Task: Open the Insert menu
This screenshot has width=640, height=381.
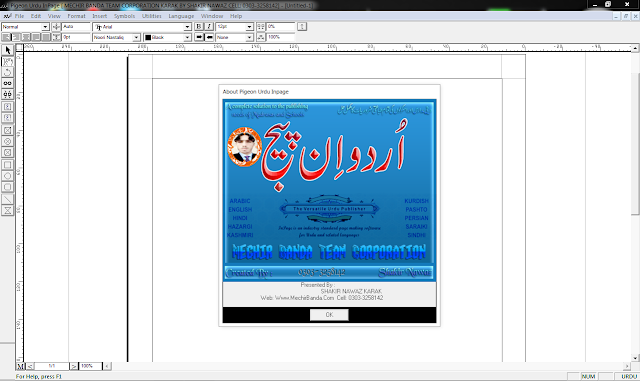Action: 100,16
